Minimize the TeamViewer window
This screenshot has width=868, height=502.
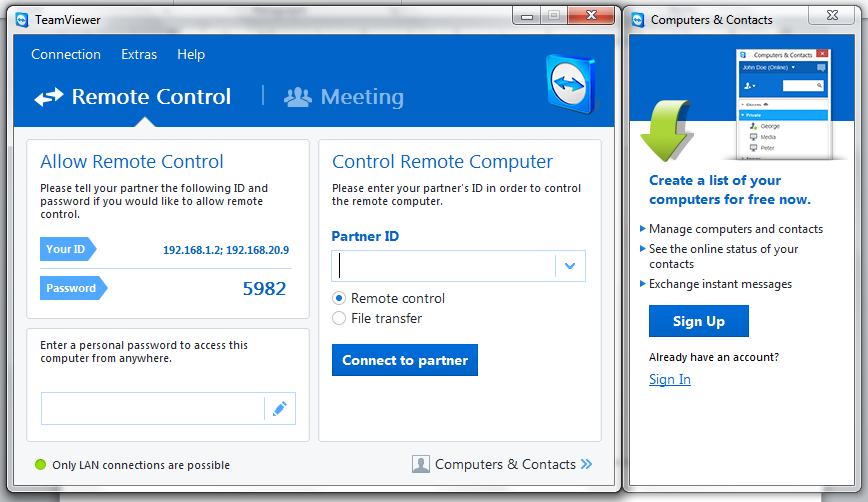(527, 17)
